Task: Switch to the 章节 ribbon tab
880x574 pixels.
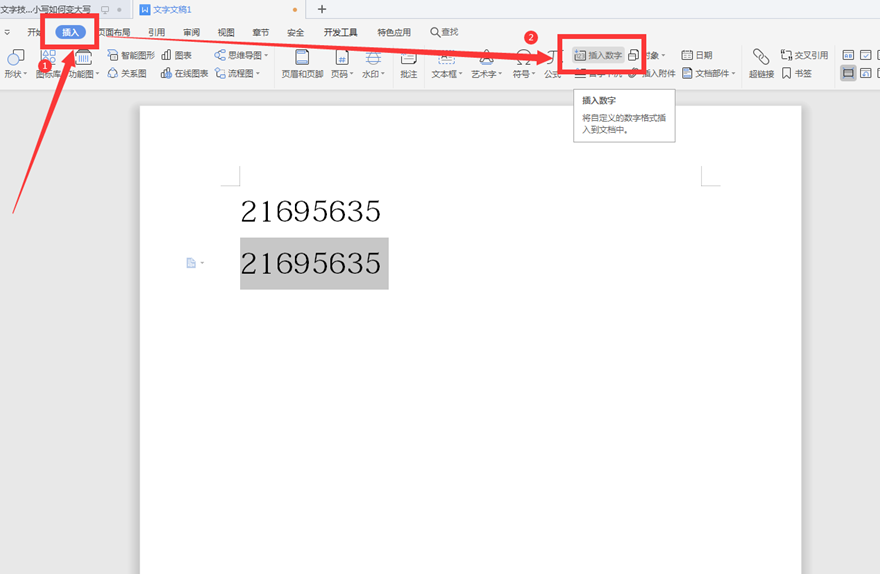Action: pos(261,32)
